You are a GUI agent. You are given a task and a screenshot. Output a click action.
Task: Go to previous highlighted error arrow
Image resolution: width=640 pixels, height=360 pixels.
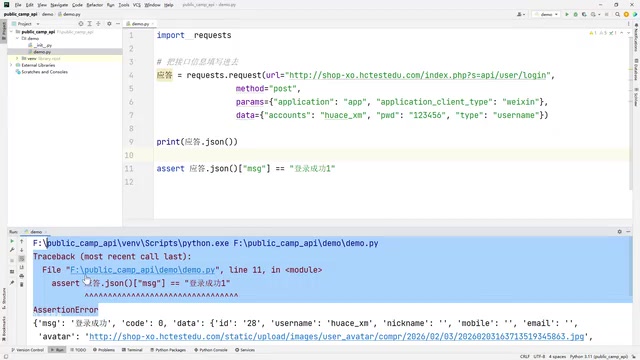(x=622, y=33)
